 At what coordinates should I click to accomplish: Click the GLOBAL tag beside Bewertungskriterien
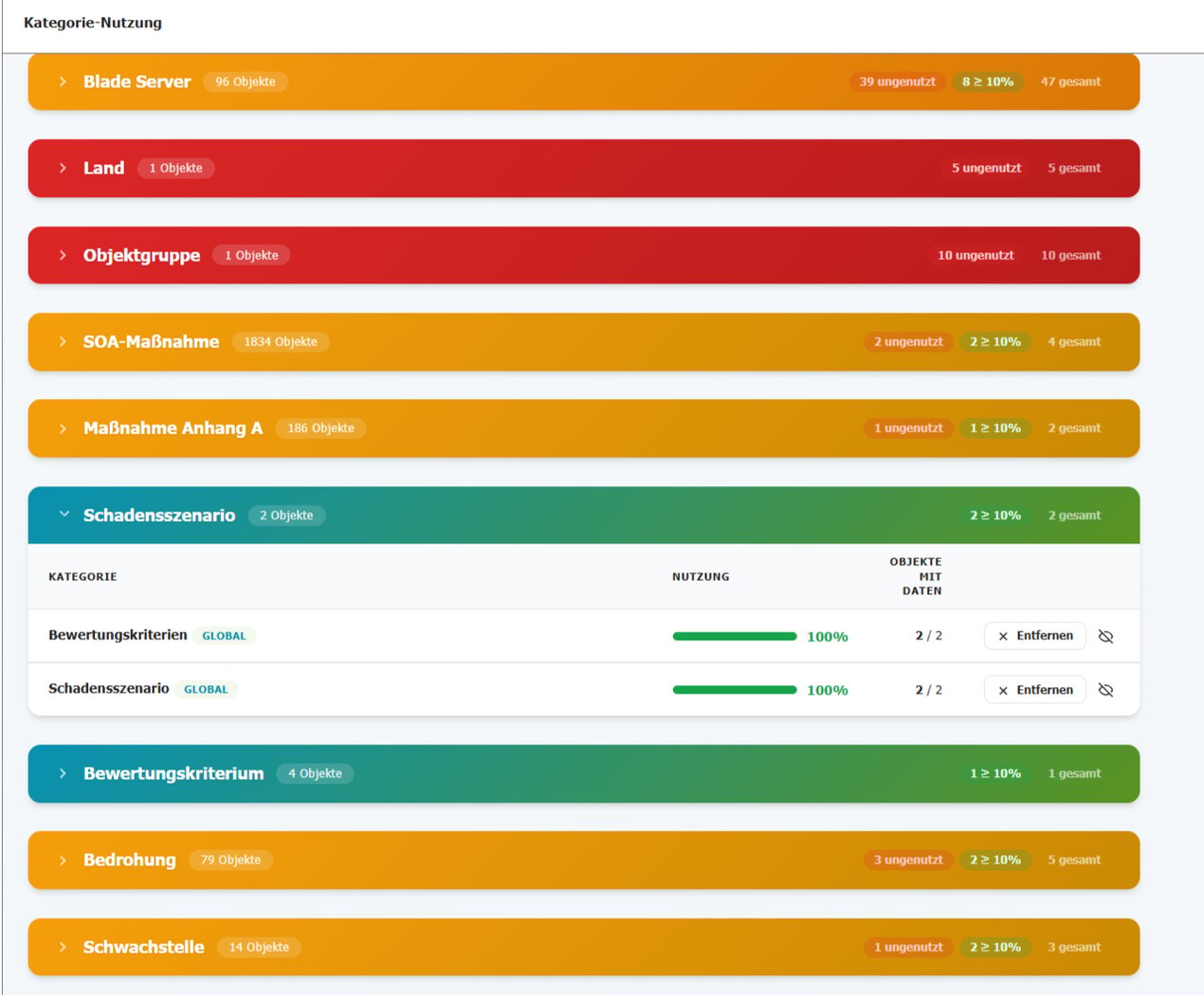pos(224,636)
